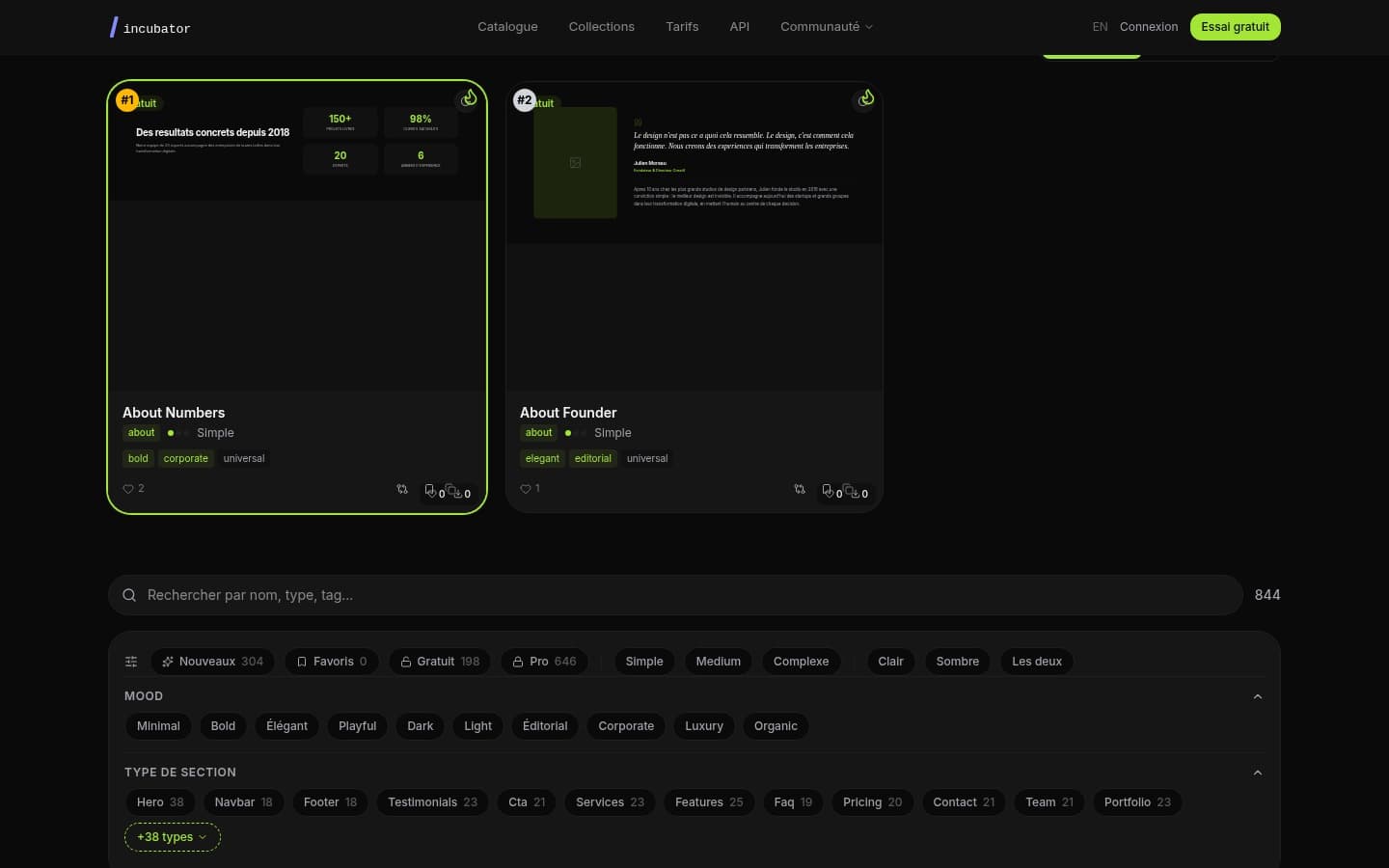Toggle the Sombre theme filter
Screen dimensions: 1389x868
[957, 662]
